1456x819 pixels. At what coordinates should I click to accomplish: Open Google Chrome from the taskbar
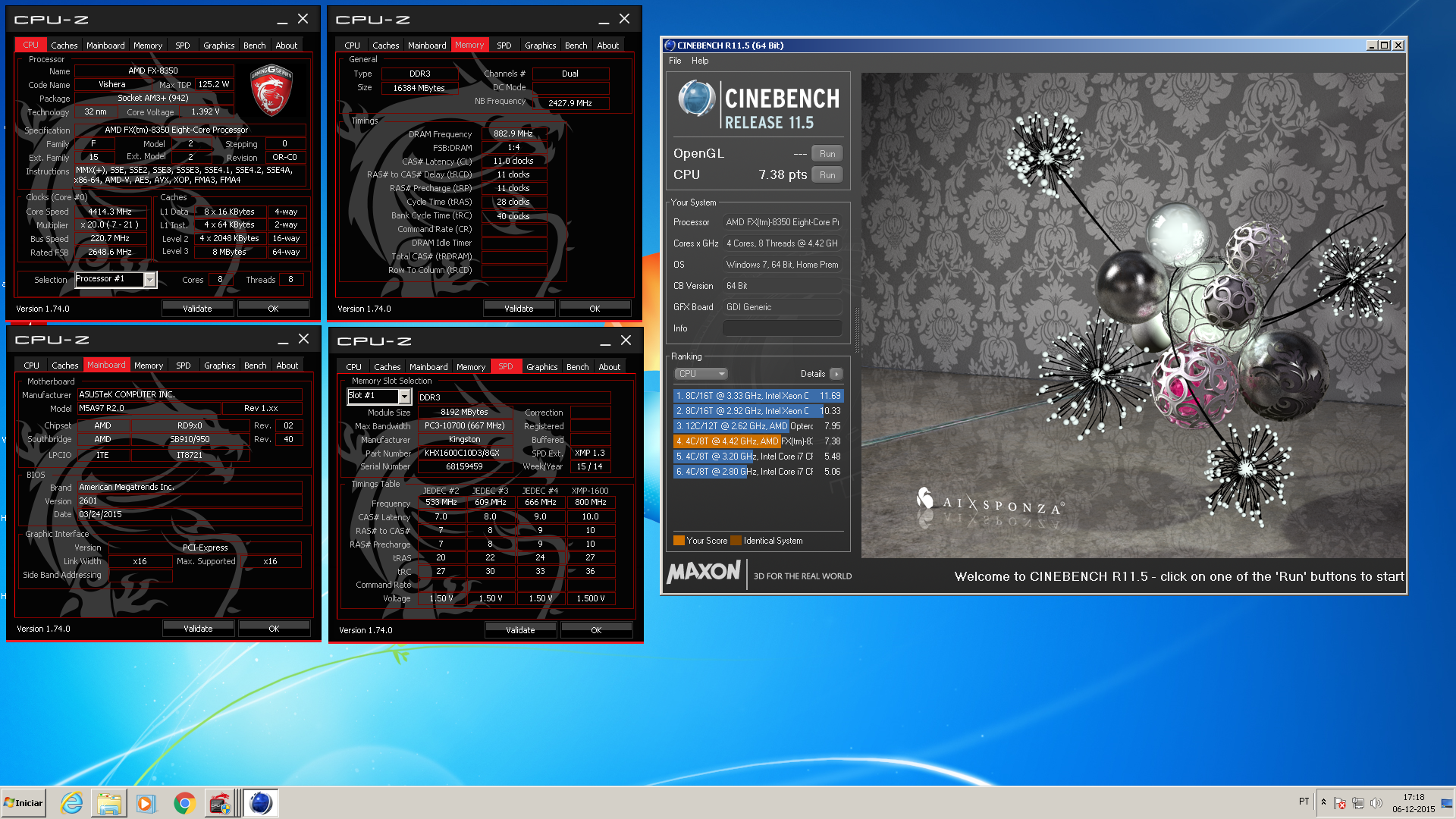(x=184, y=803)
